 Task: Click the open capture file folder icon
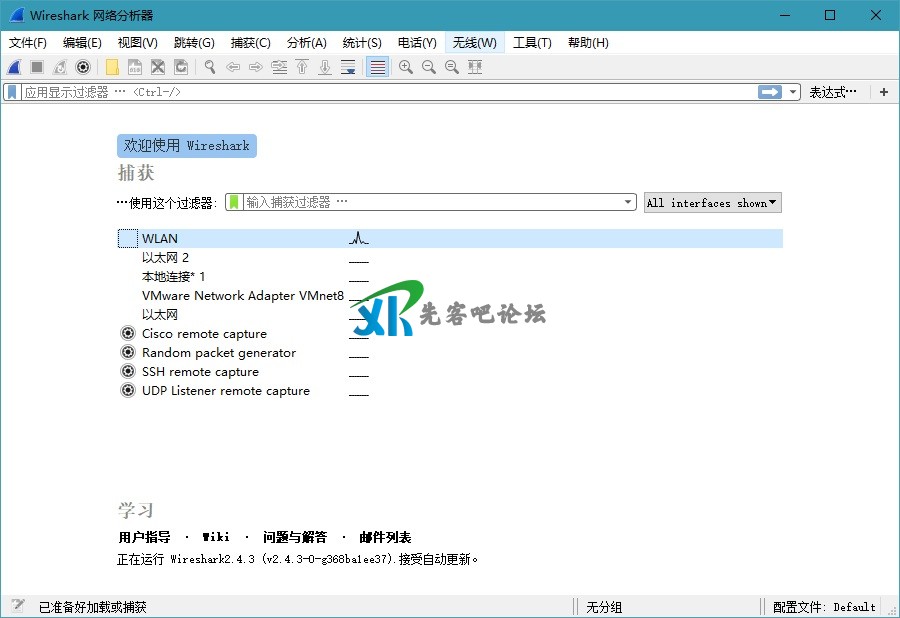click(112, 67)
